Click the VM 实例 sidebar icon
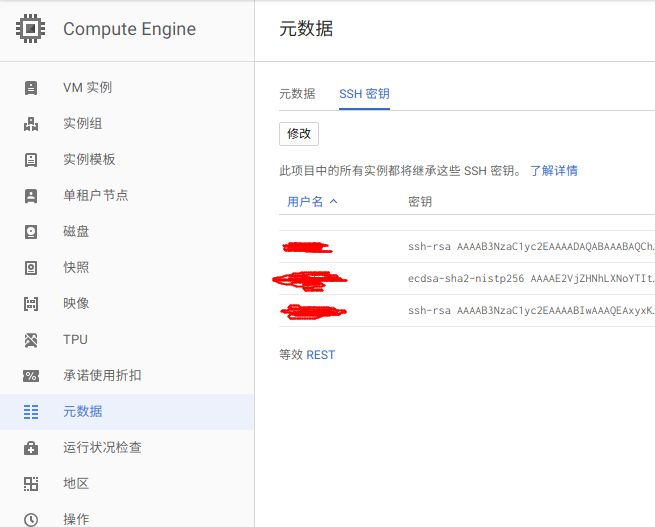Image resolution: width=655 pixels, height=527 pixels. (31, 88)
